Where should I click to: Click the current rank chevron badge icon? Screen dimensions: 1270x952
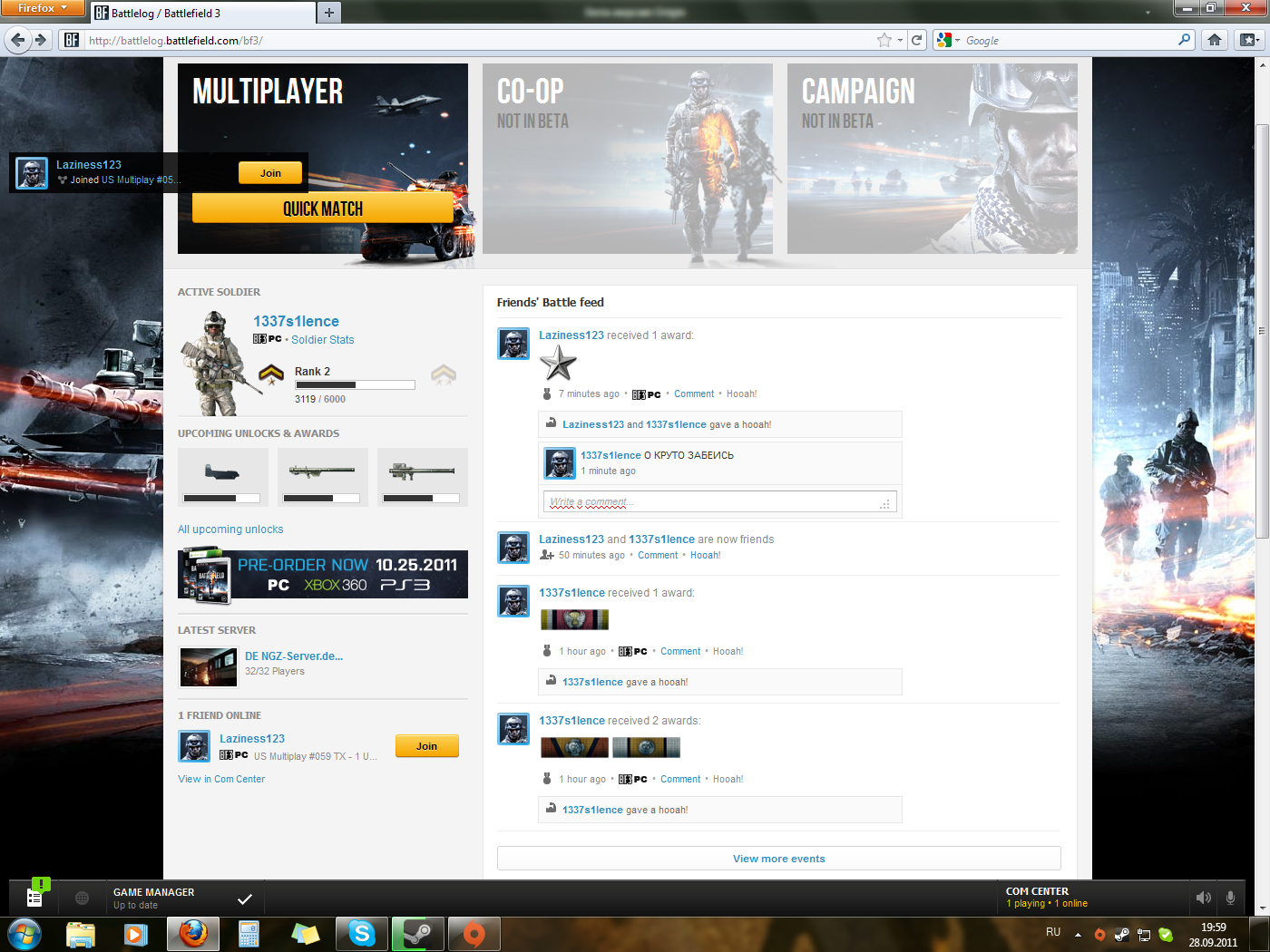pyautogui.click(x=270, y=374)
